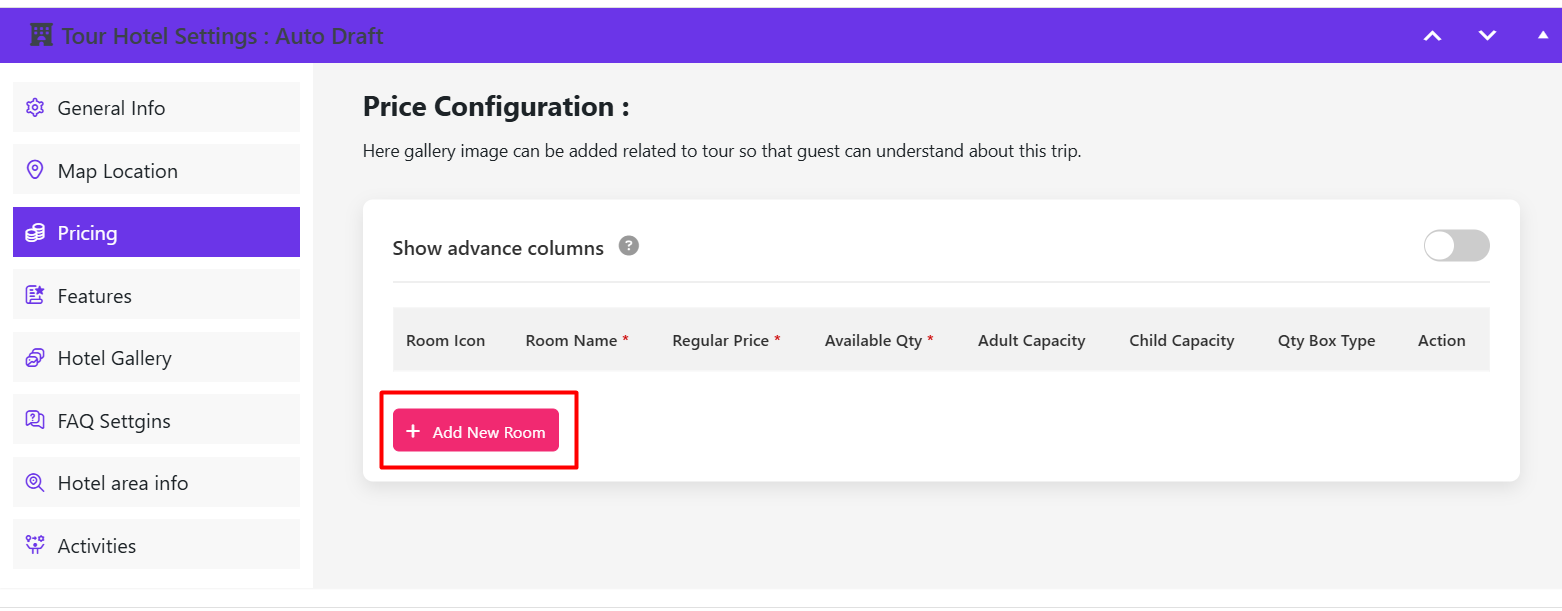
Task: Click the Regular Price column header
Action: (720, 341)
